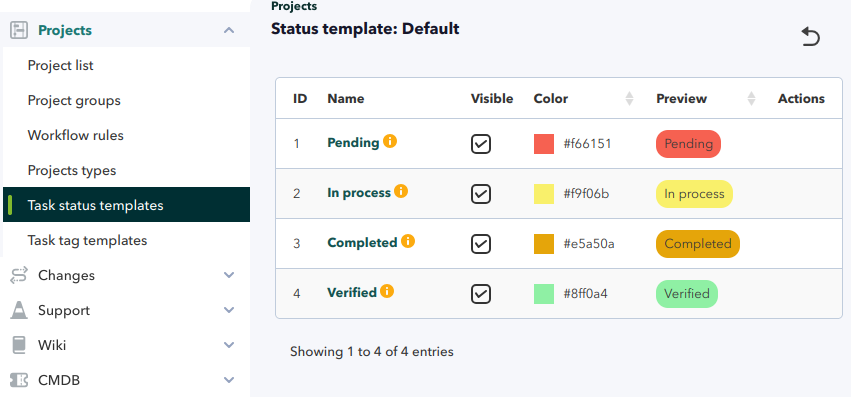Click the back arrow icon

tap(810, 37)
